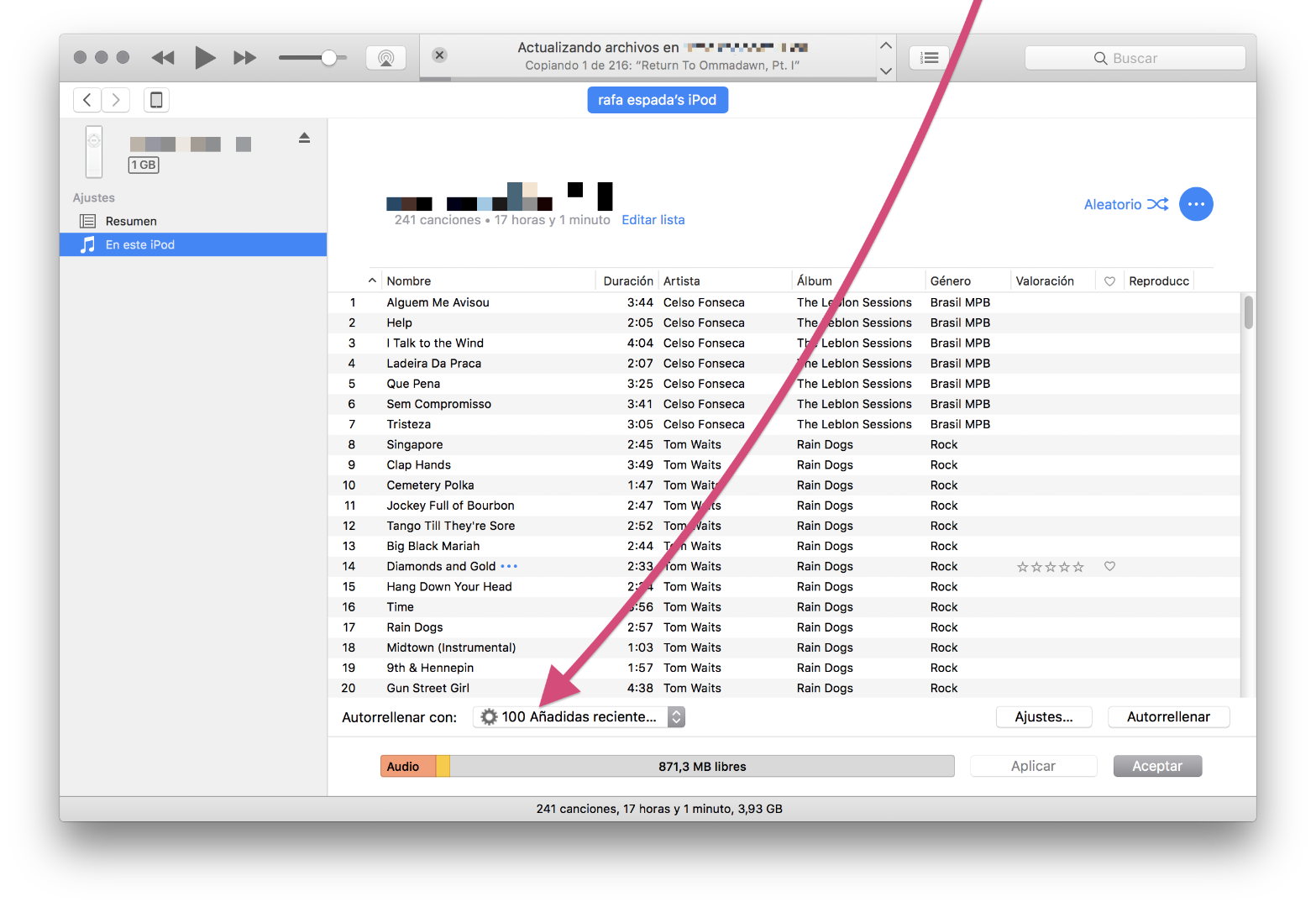1316x907 pixels.
Task: Show previous status display item
Action: pos(886,45)
